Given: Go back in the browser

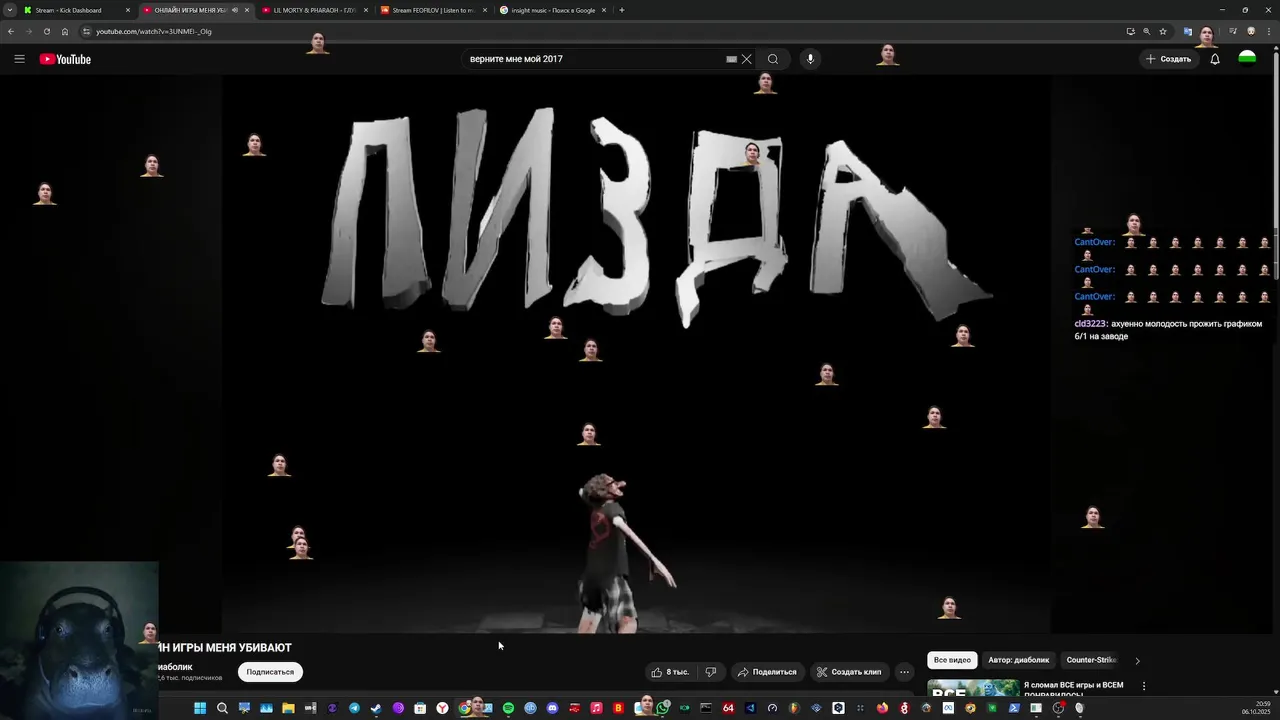Looking at the screenshot, I should point(11,31).
